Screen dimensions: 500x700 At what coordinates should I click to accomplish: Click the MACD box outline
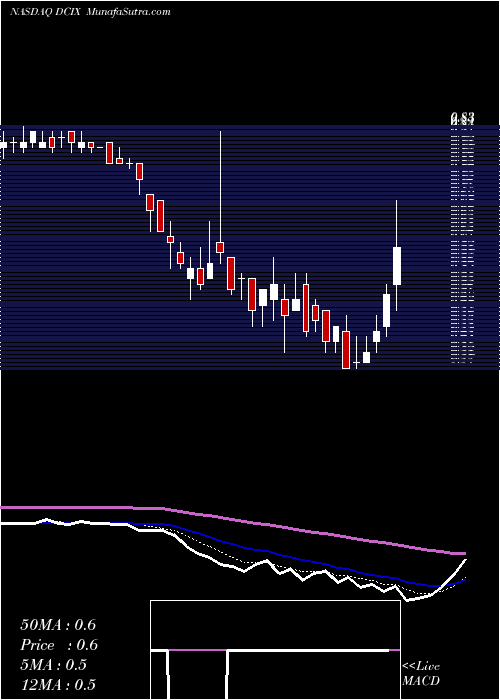click(x=275, y=650)
